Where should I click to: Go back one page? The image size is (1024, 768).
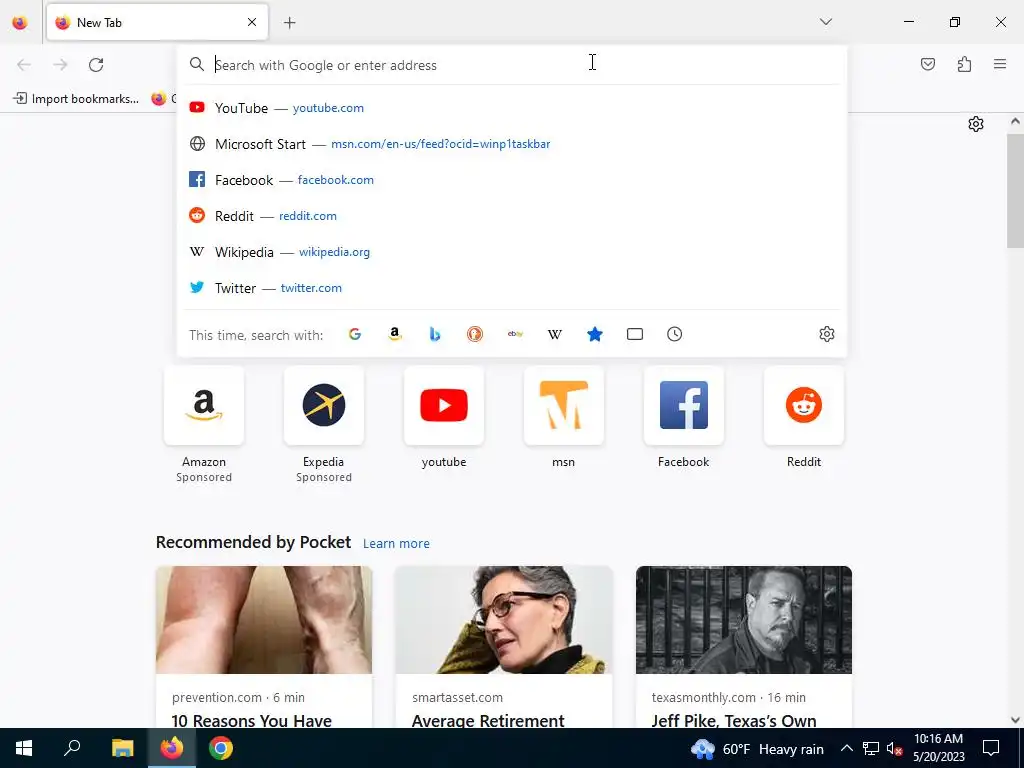point(24,65)
